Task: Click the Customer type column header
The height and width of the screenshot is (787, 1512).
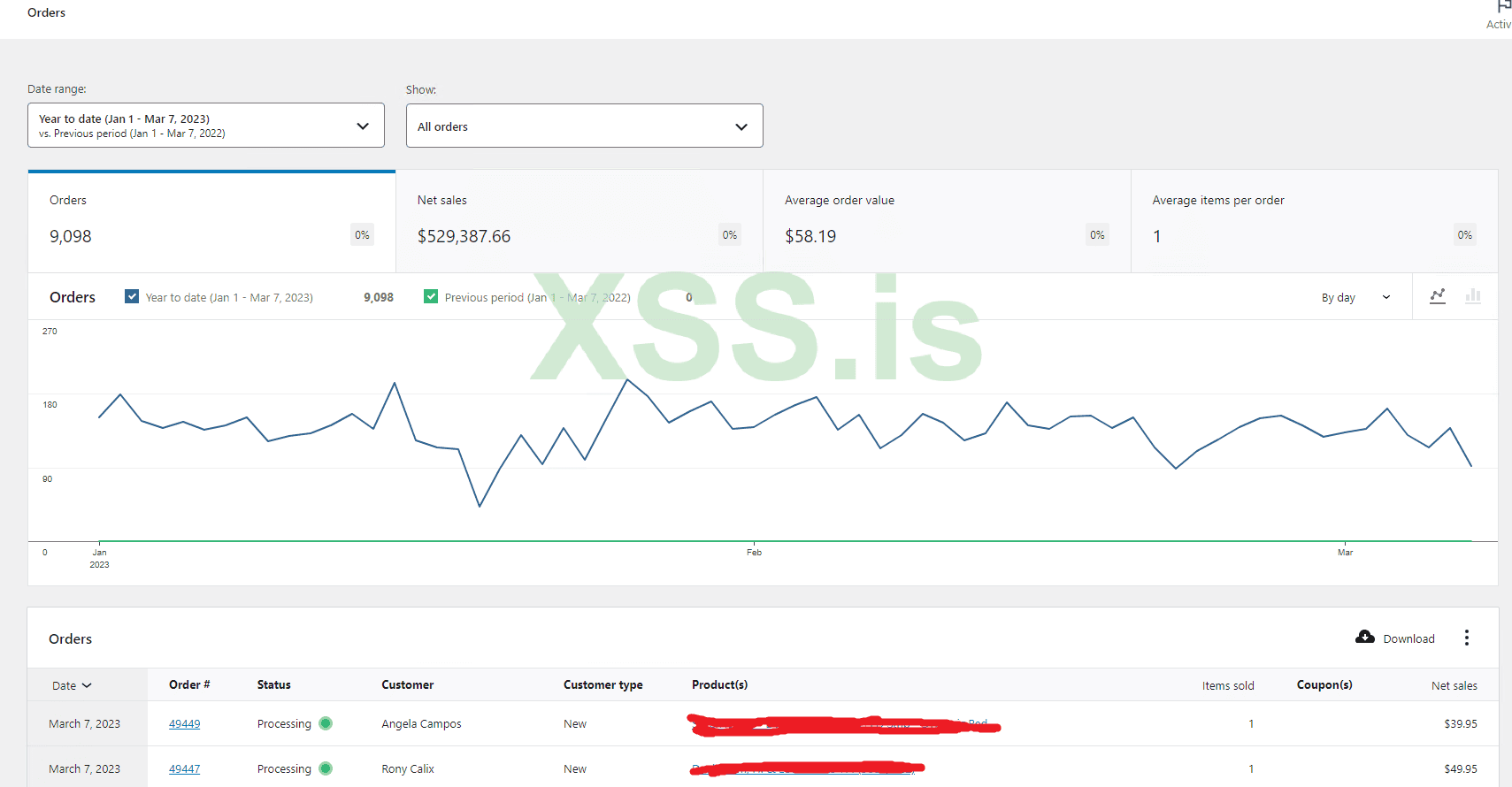Action: [603, 684]
